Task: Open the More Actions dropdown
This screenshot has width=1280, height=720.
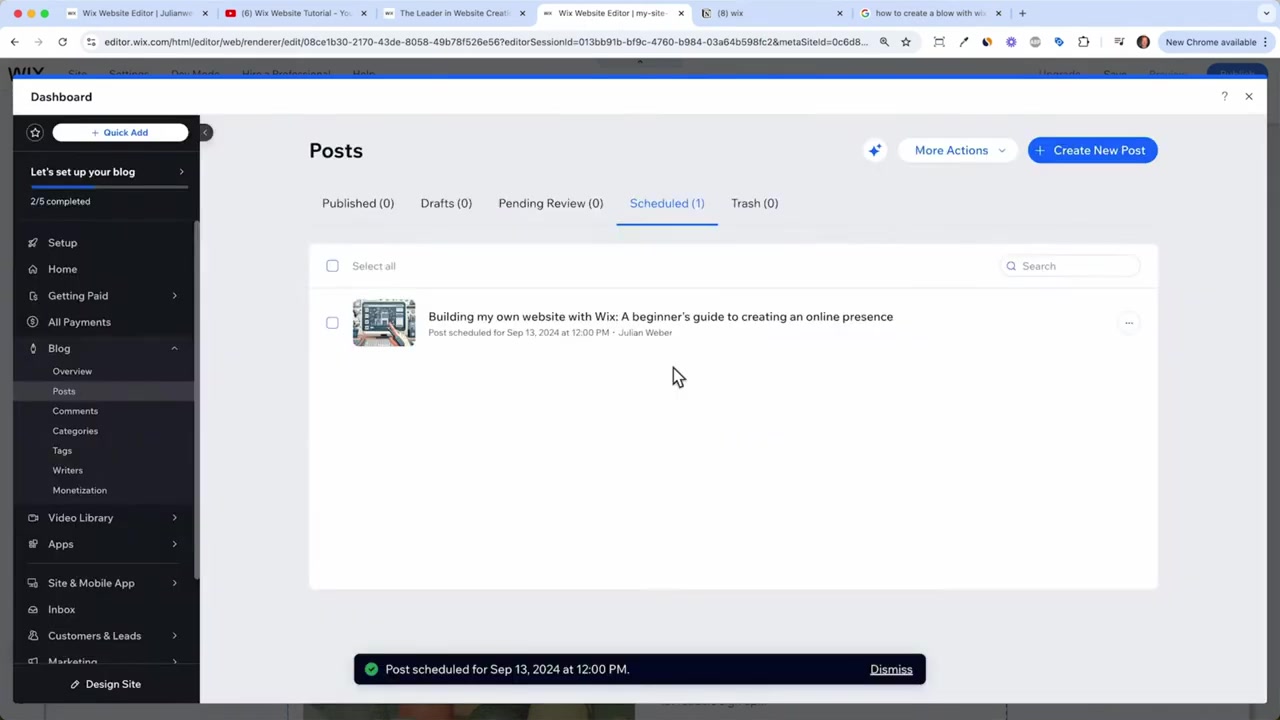Action: click(x=958, y=150)
